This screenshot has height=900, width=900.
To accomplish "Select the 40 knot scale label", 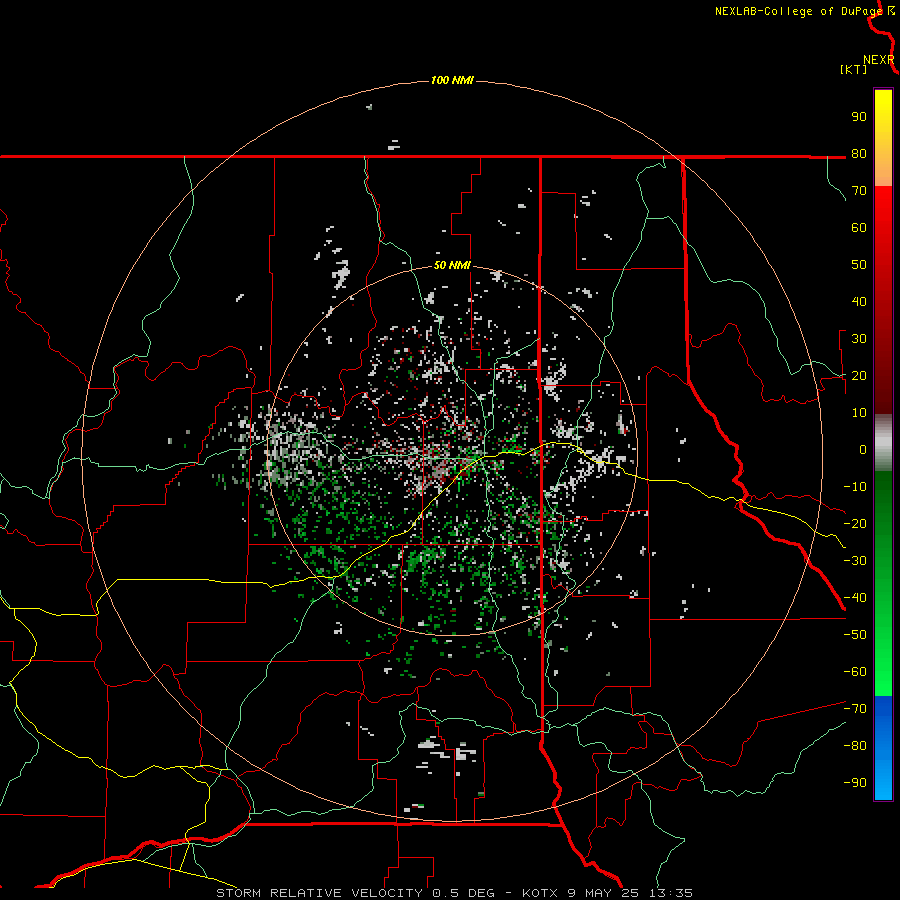I will click(x=859, y=302).
